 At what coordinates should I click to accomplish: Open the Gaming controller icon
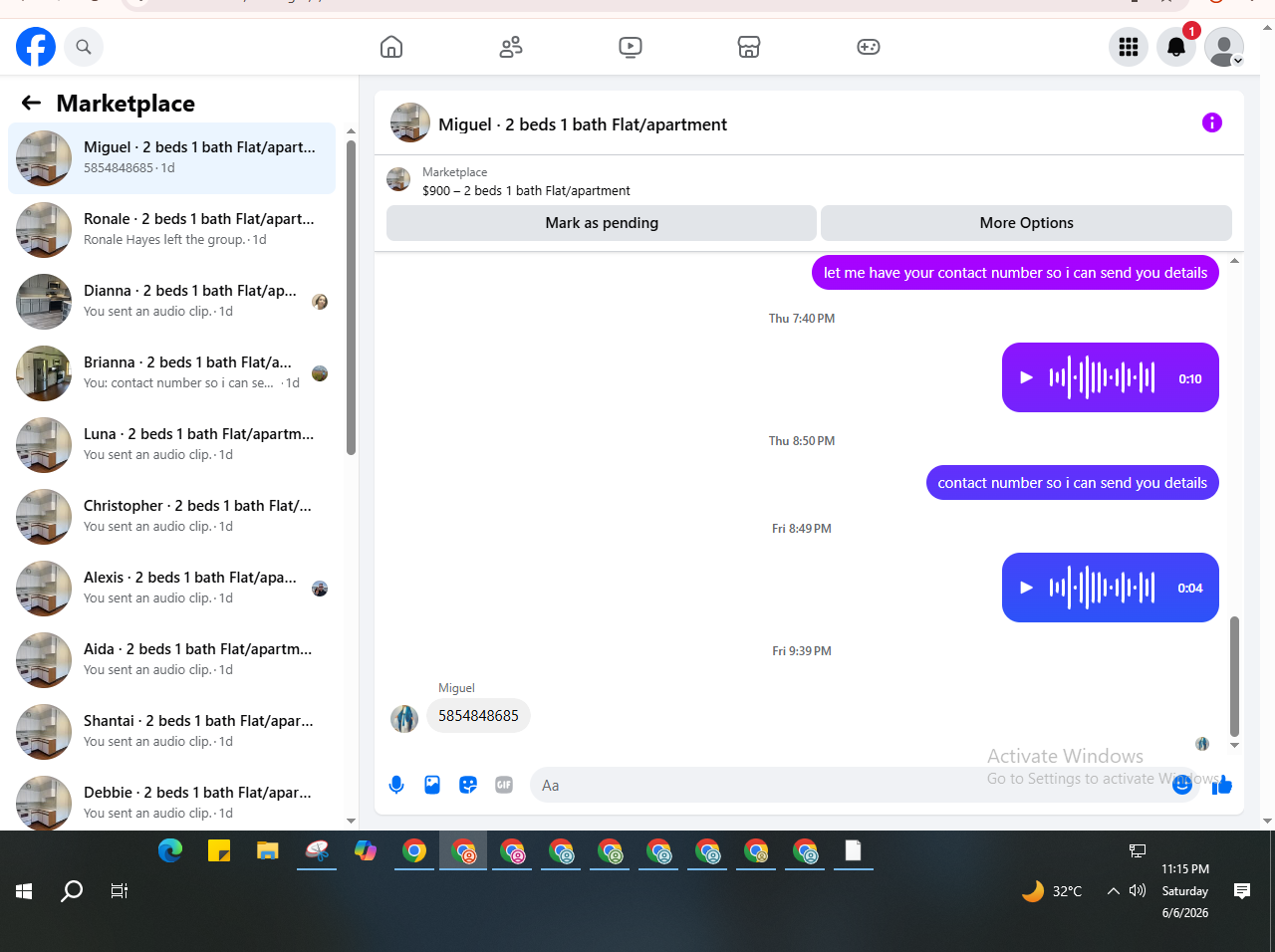(x=869, y=47)
